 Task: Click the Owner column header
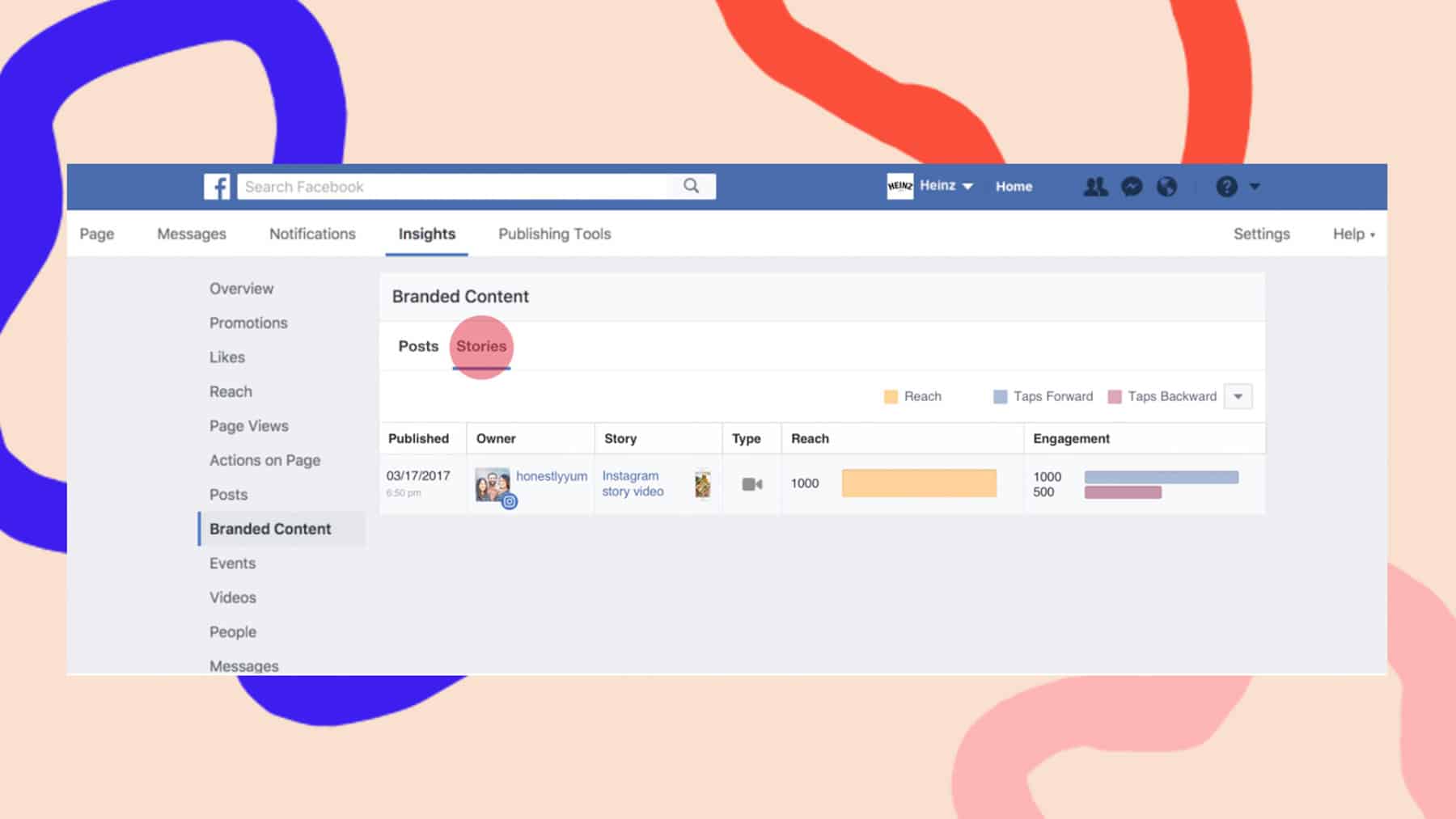pos(496,438)
